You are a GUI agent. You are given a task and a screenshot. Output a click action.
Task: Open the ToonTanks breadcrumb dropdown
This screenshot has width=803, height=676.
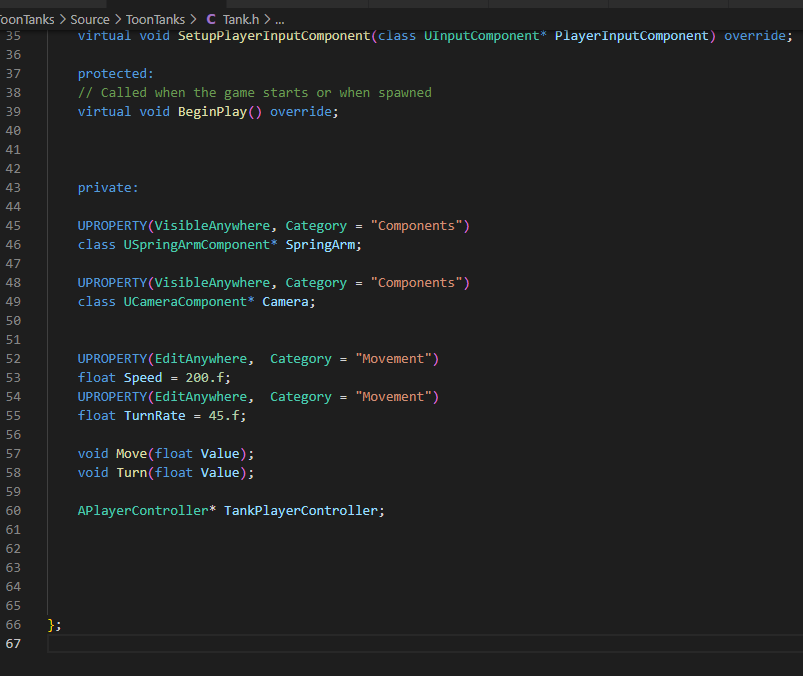click(x=29, y=17)
